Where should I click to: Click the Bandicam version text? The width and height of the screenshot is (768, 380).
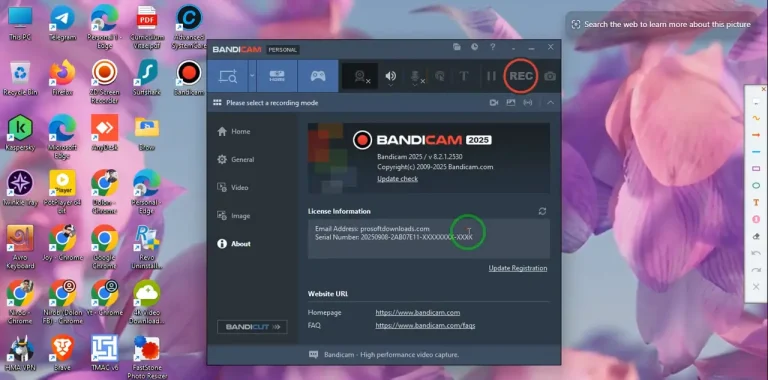(420, 157)
